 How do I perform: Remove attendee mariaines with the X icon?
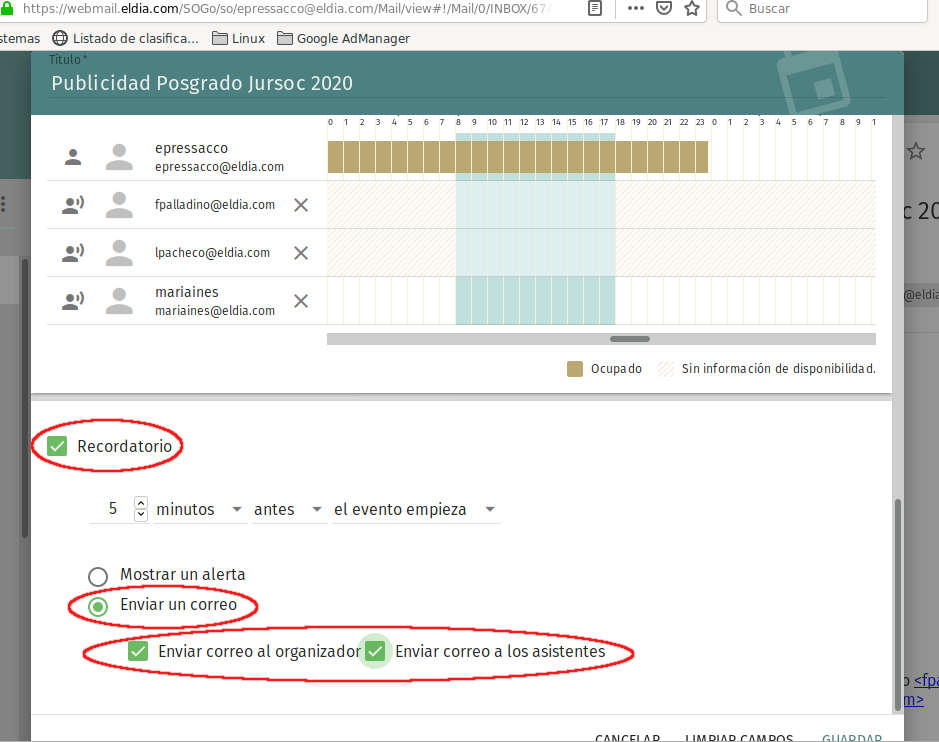(300, 301)
